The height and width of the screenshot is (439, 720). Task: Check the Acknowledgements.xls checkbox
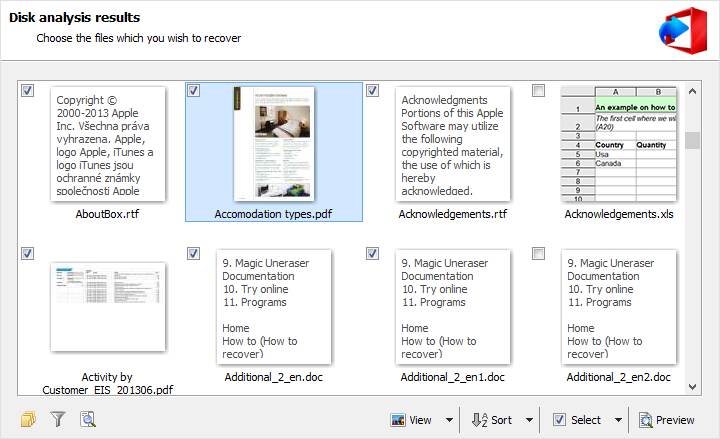(x=538, y=90)
